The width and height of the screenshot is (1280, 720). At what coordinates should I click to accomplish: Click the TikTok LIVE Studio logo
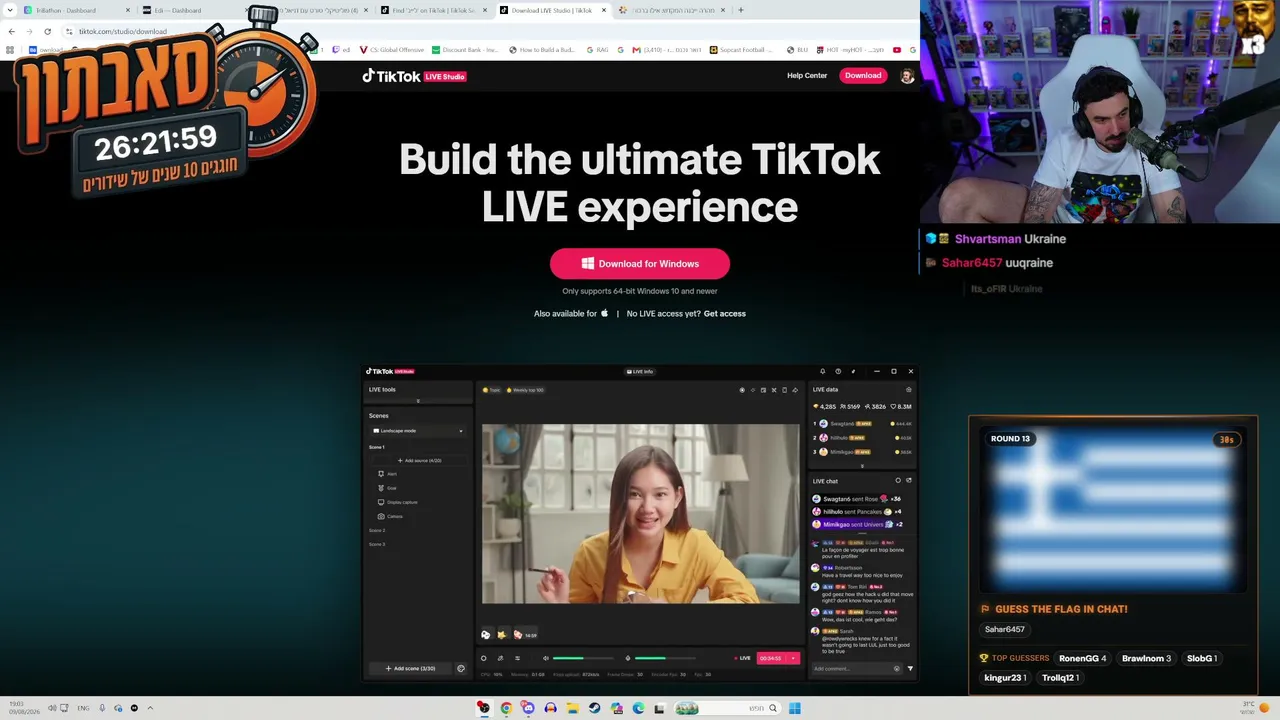pyautogui.click(x=414, y=76)
